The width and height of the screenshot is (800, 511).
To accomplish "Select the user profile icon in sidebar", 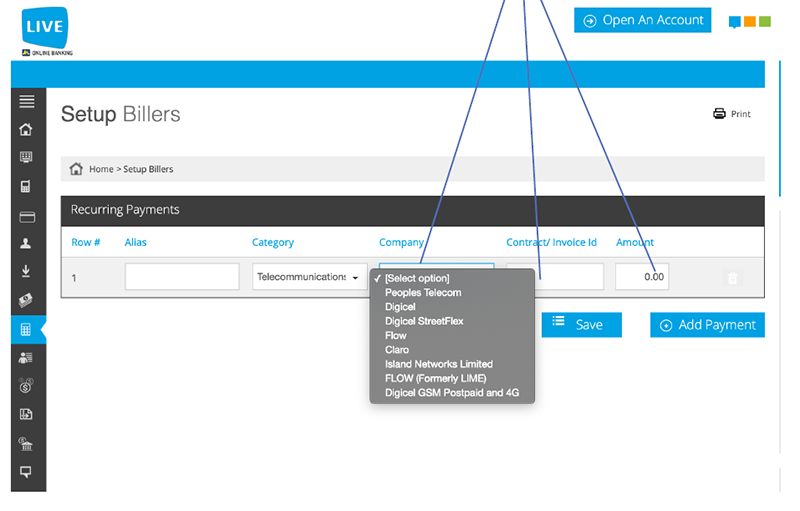I will [26, 243].
